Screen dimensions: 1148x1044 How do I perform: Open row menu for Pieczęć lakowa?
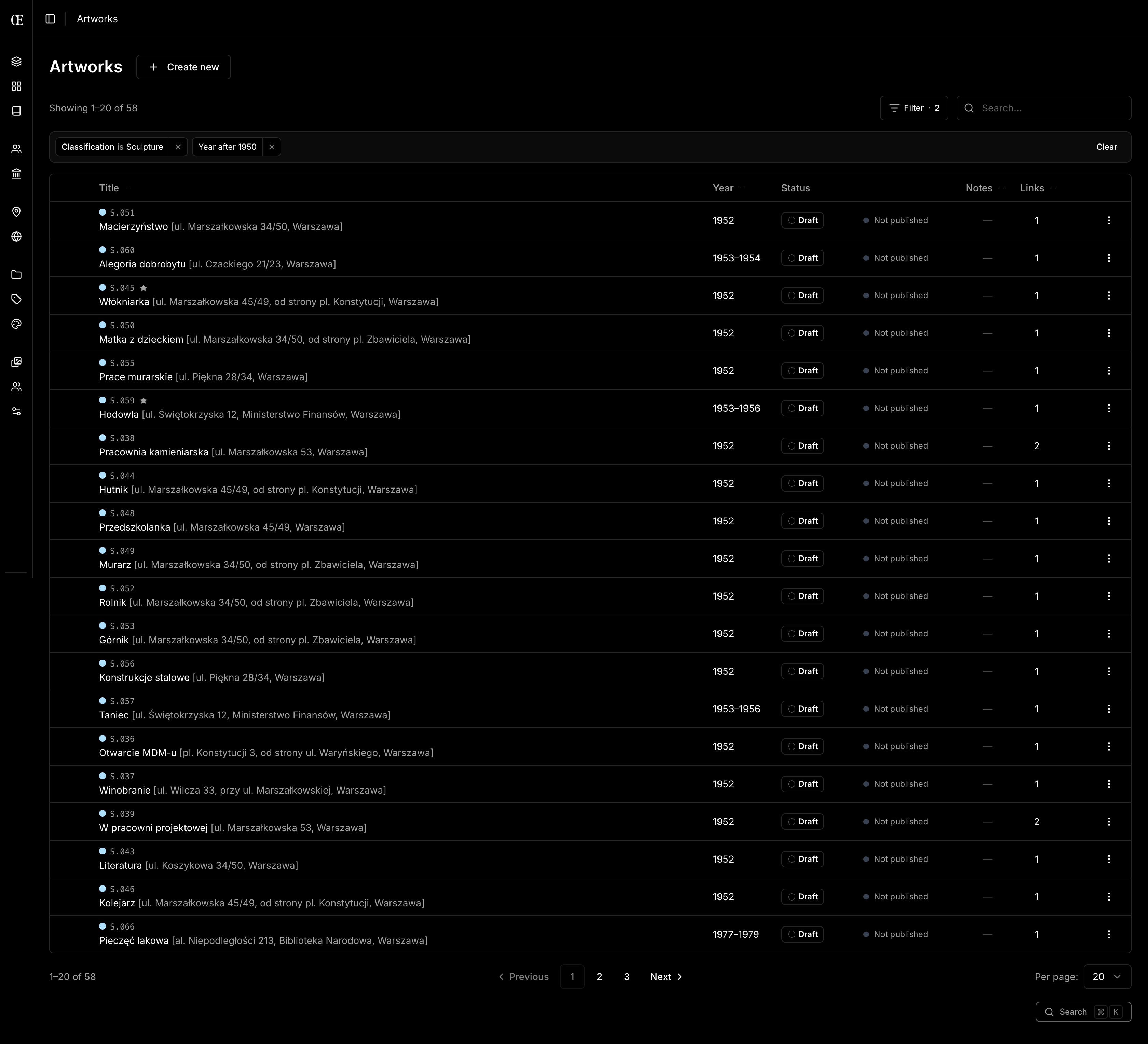(x=1109, y=934)
